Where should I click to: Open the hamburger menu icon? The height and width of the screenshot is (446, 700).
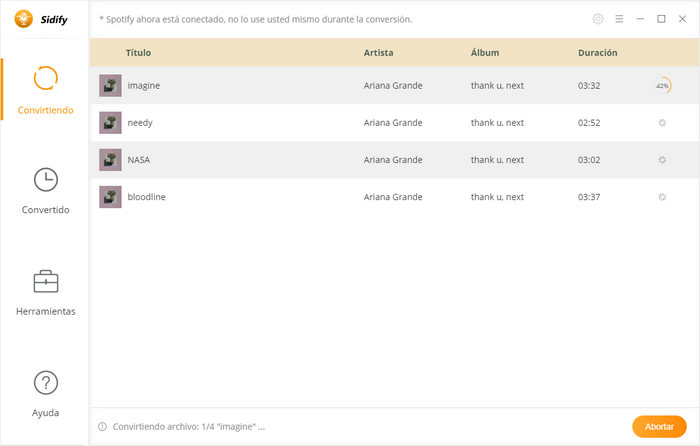point(619,19)
